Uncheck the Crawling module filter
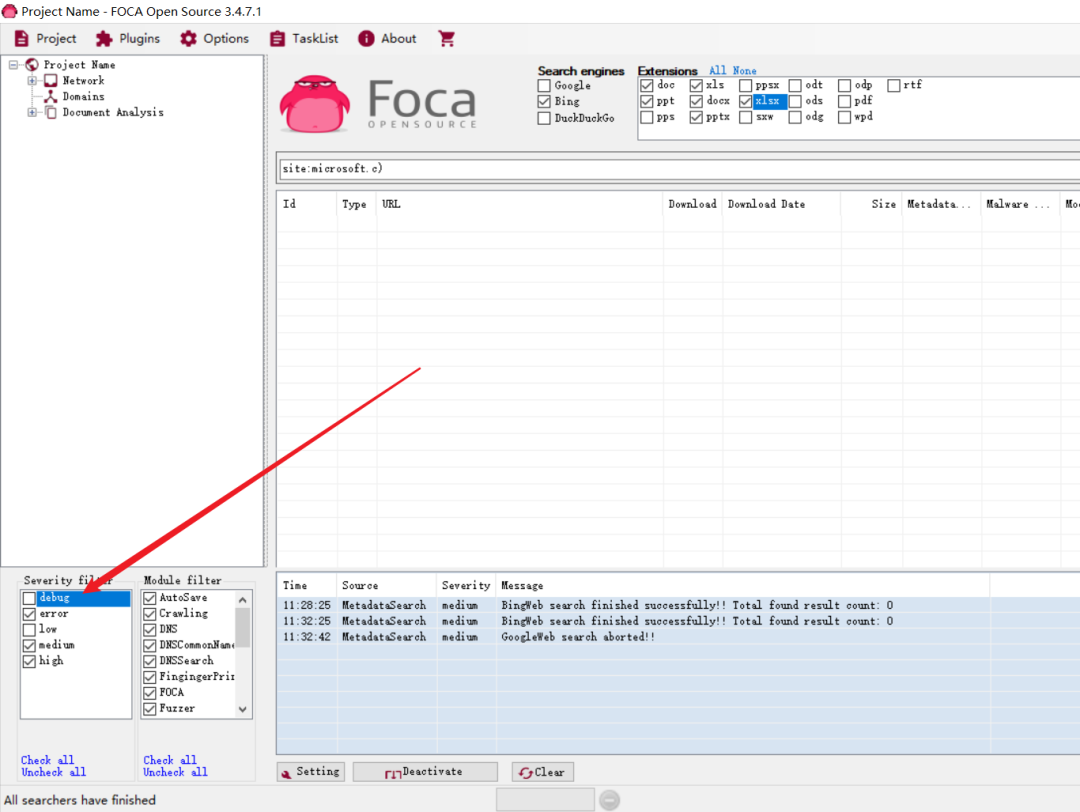1080x812 pixels. click(149, 614)
